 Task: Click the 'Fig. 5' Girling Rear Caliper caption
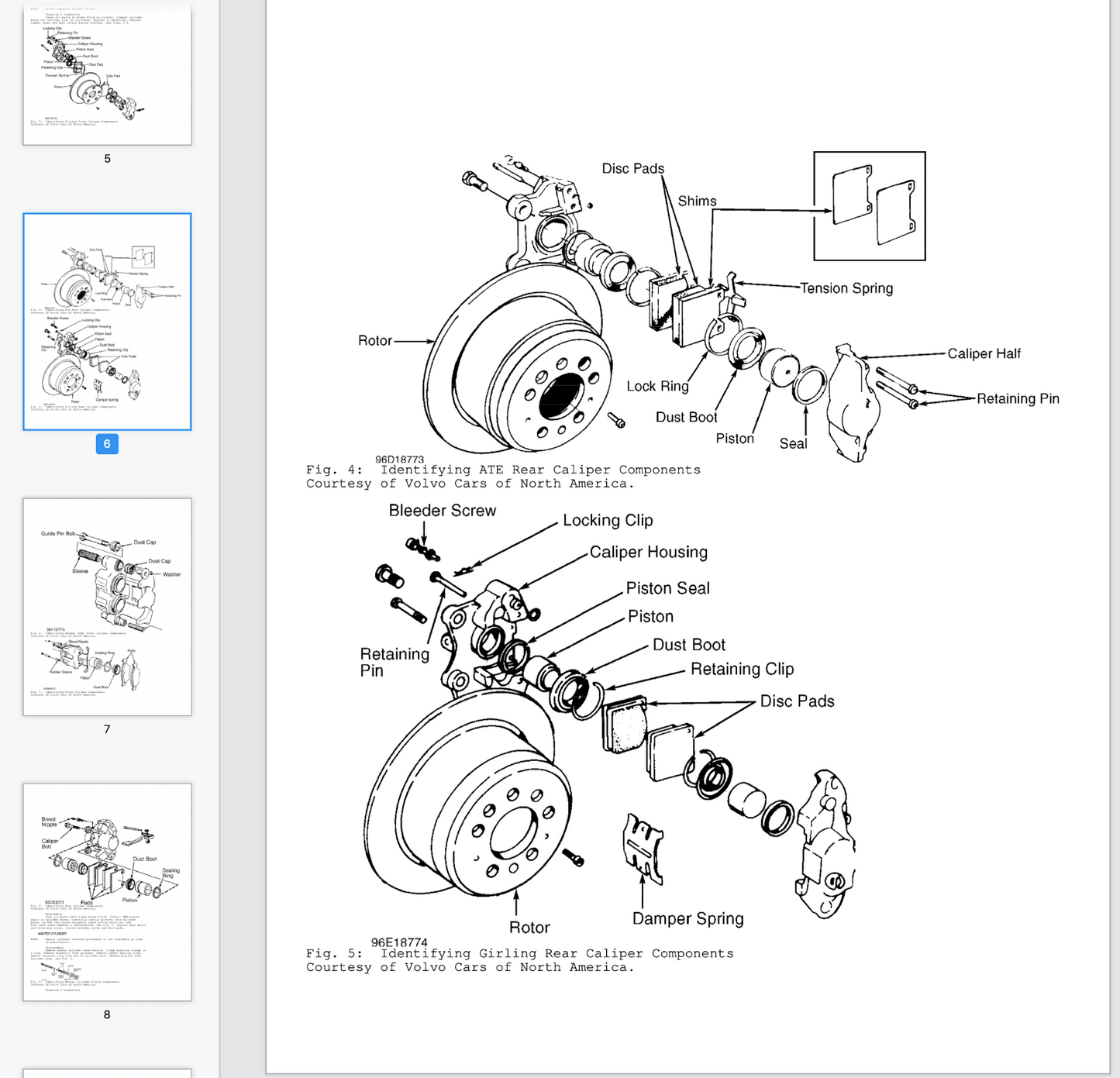[x=519, y=960]
